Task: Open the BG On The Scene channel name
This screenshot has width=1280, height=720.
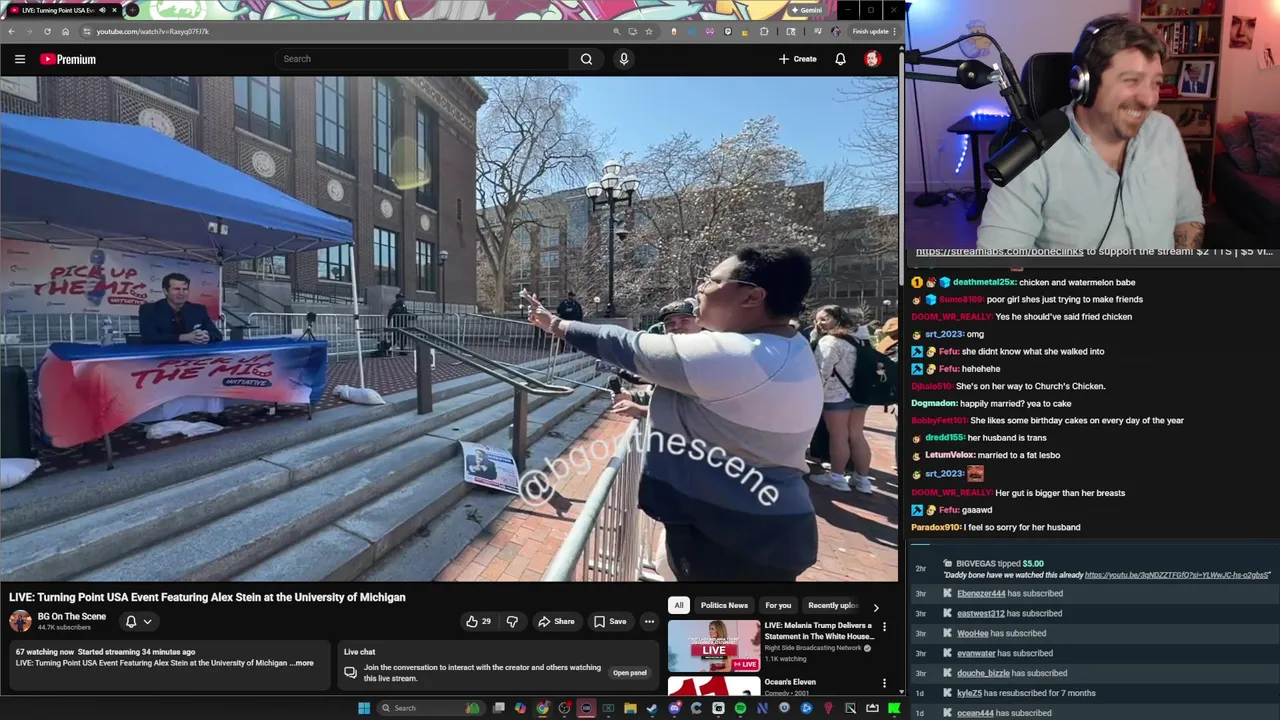Action: pos(72,616)
